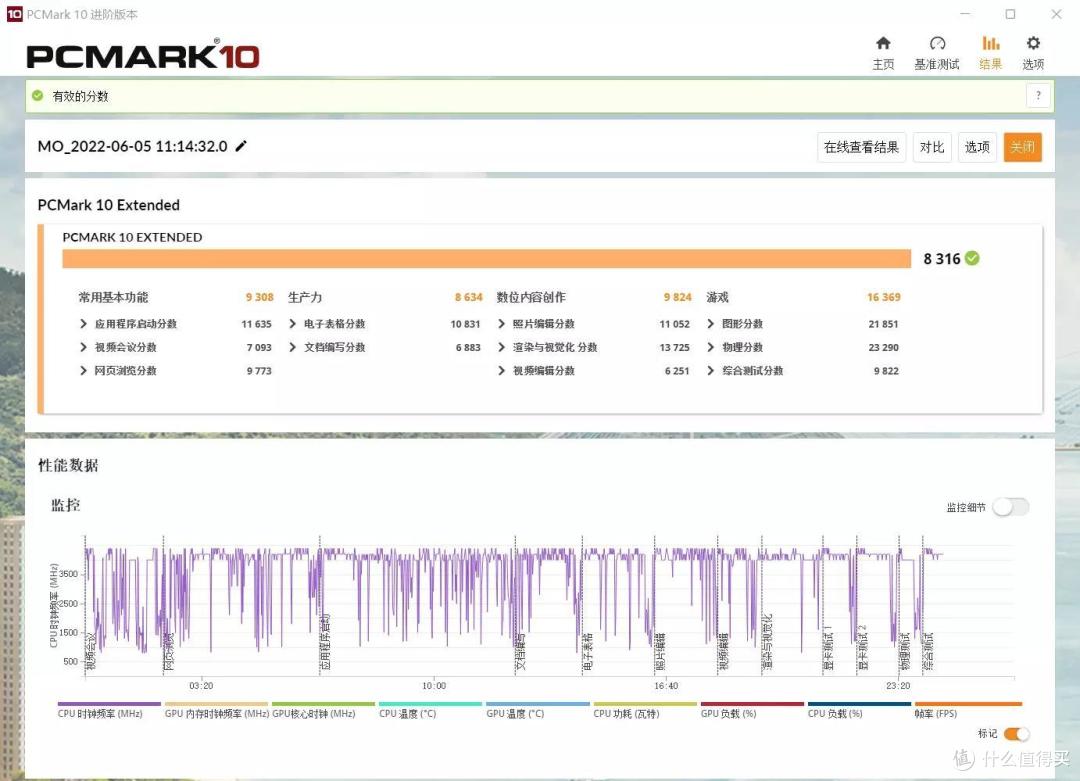
Task: Open the 主页 home tab
Action: pos(883,53)
